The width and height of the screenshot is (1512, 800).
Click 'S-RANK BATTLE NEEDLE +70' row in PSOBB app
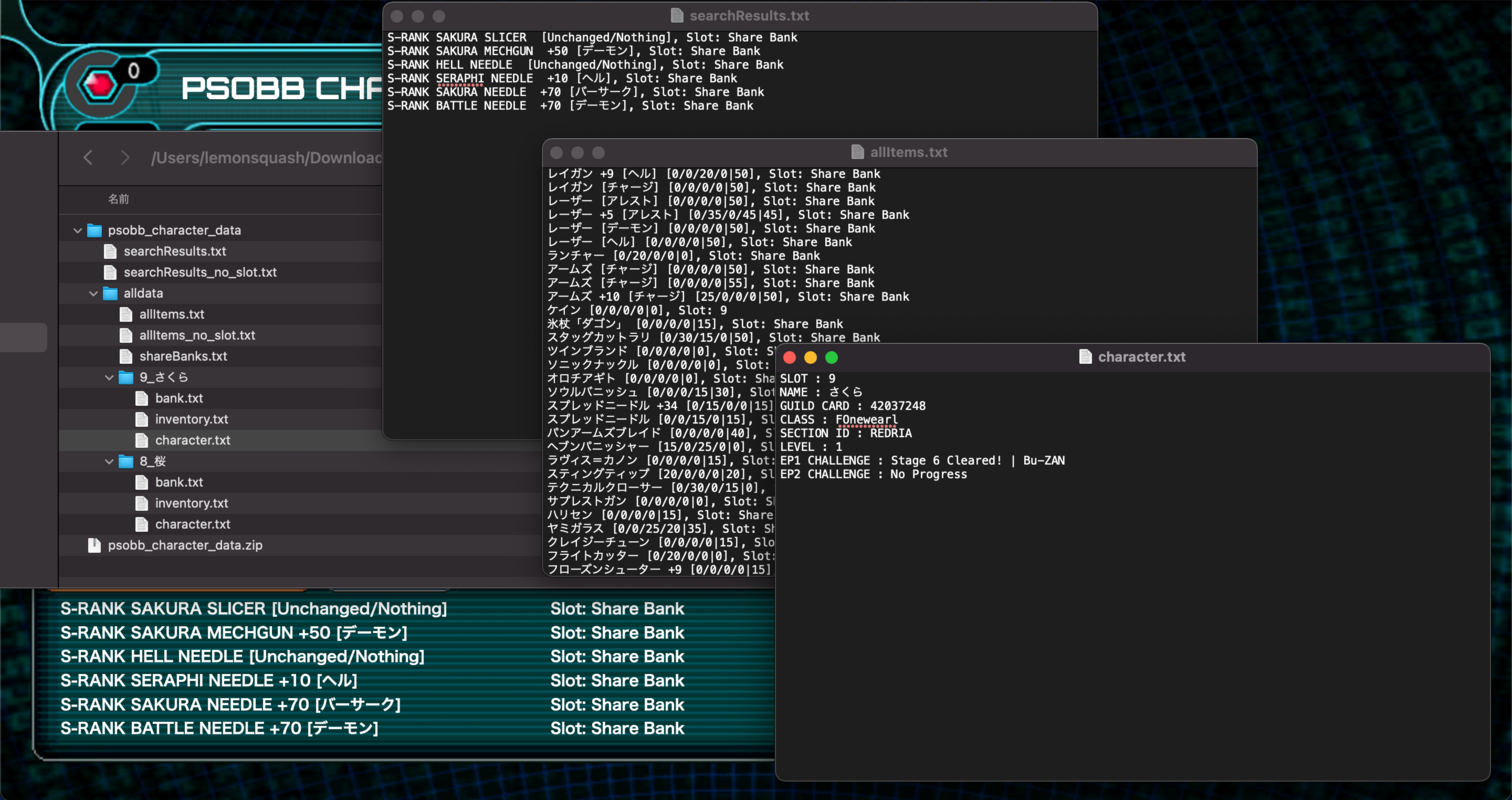(372, 729)
